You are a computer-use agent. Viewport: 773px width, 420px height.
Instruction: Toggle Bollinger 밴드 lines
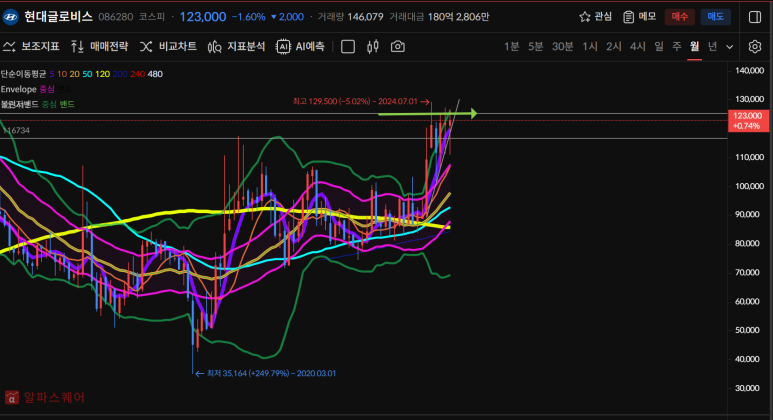tap(67, 105)
